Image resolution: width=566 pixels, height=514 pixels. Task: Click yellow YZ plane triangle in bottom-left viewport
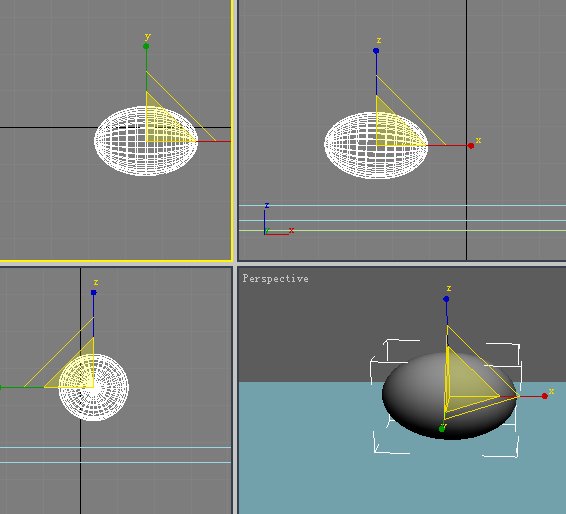(x=78, y=372)
